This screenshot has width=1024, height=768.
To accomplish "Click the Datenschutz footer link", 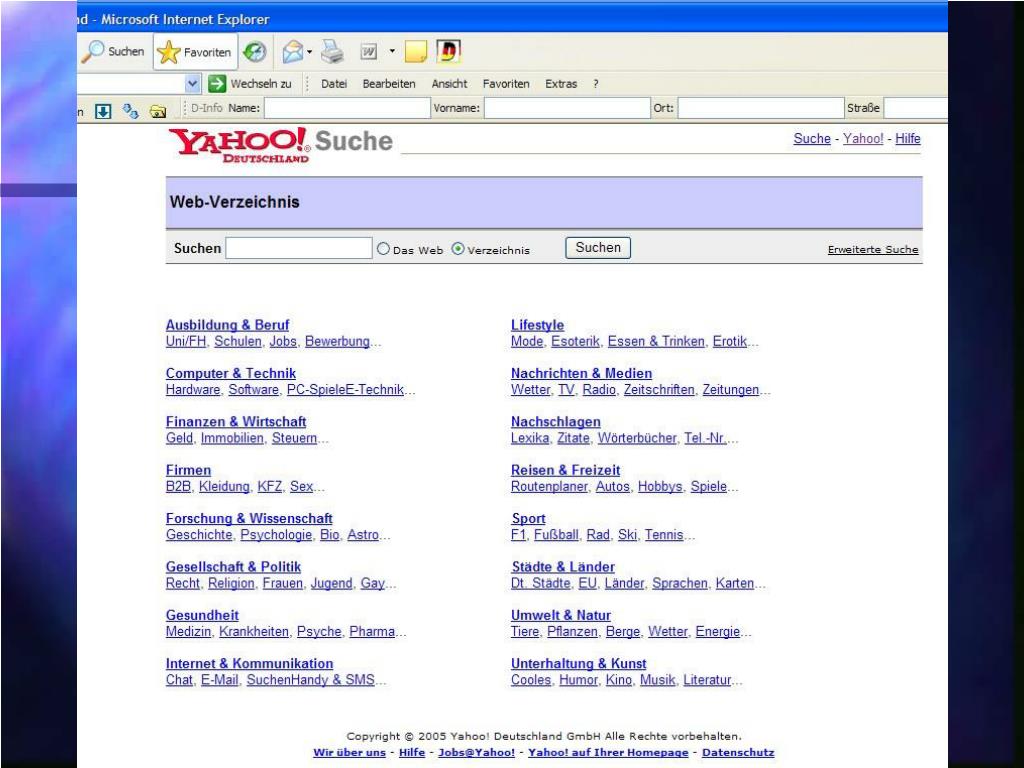I will pos(738,752).
